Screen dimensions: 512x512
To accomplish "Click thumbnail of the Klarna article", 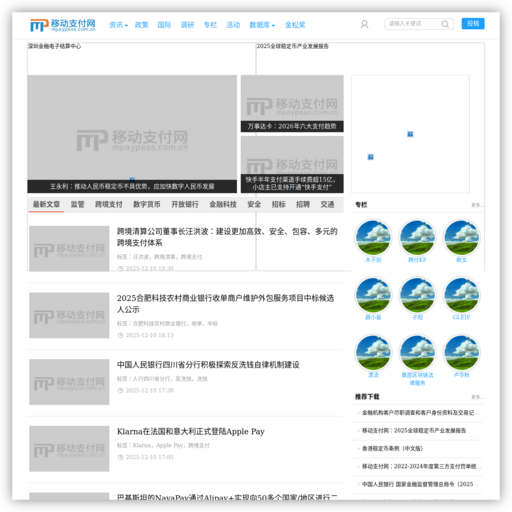I will [69, 449].
